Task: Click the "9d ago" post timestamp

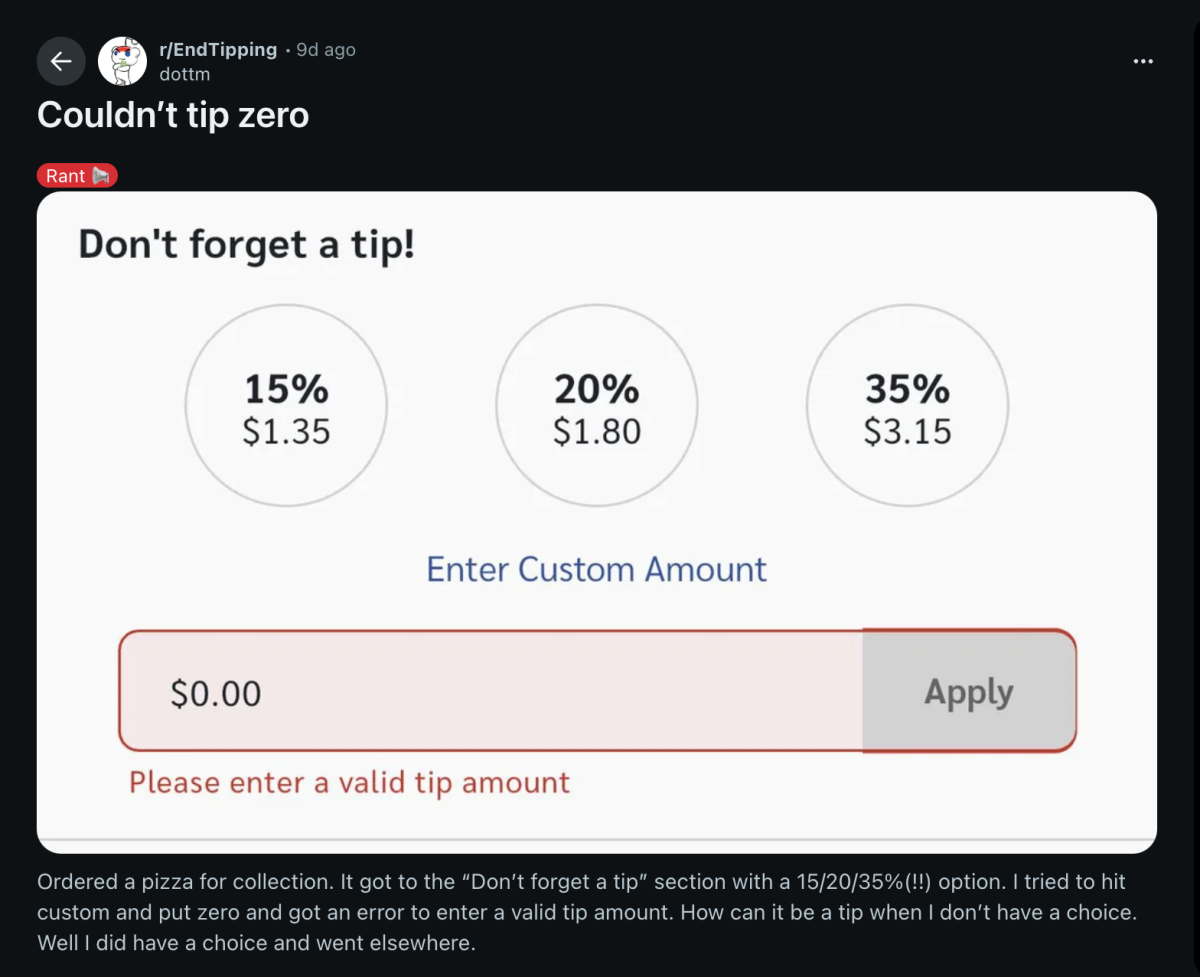Action: (326, 50)
